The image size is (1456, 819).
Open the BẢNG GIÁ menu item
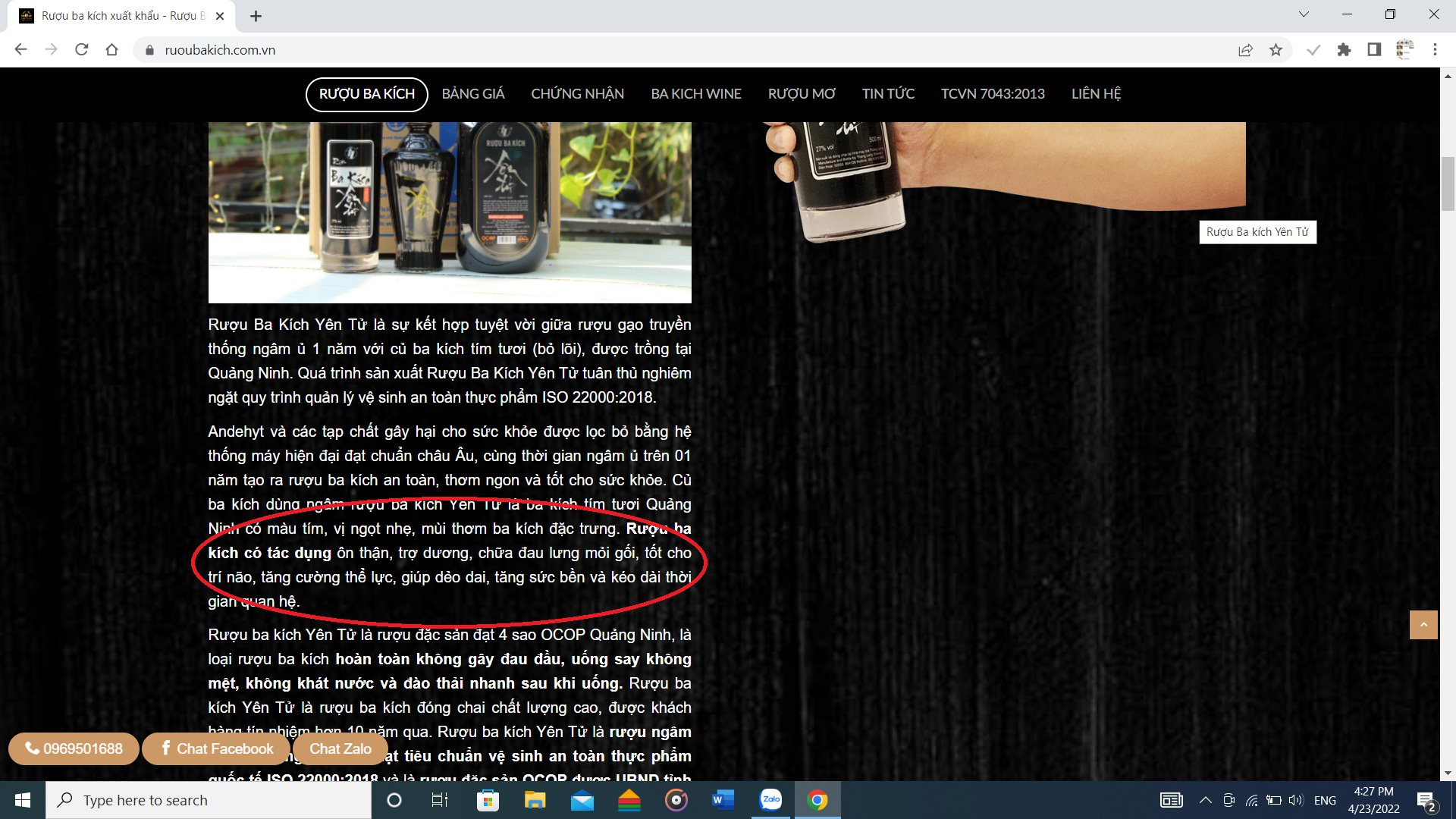click(473, 94)
